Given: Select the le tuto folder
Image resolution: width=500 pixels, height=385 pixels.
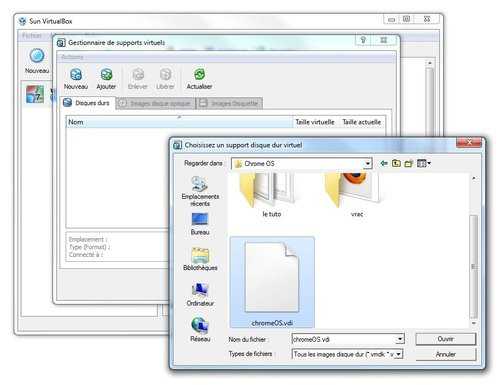Looking at the screenshot, I should [271, 196].
